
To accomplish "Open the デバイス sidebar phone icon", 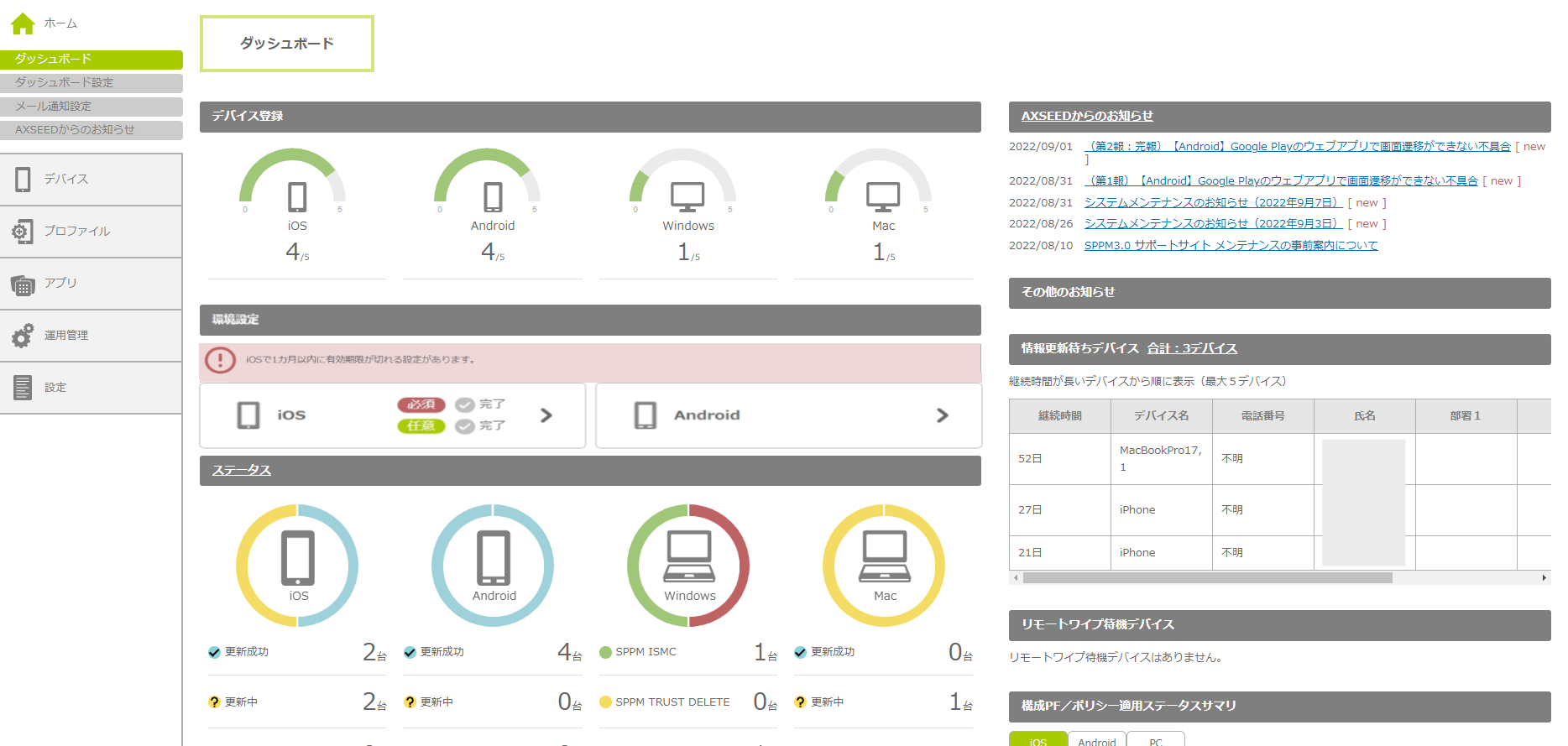I will tap(23, 180).
